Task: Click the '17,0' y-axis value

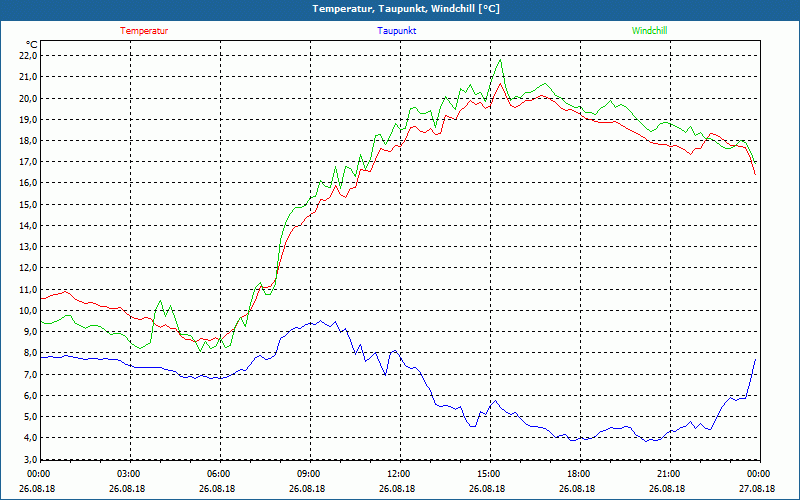Action: 29,162
